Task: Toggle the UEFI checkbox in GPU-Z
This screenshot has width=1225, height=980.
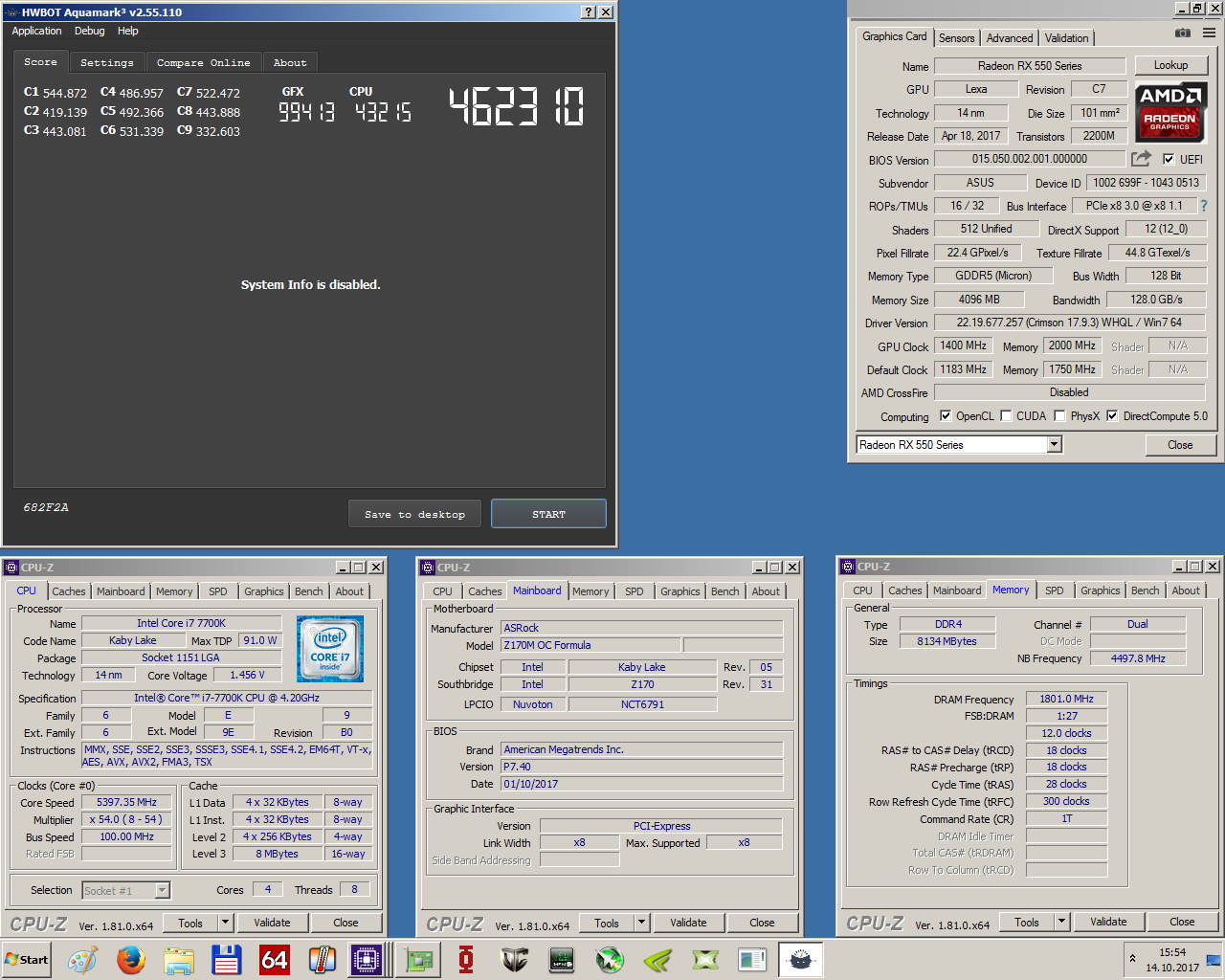Action: tap(1169, 160)
